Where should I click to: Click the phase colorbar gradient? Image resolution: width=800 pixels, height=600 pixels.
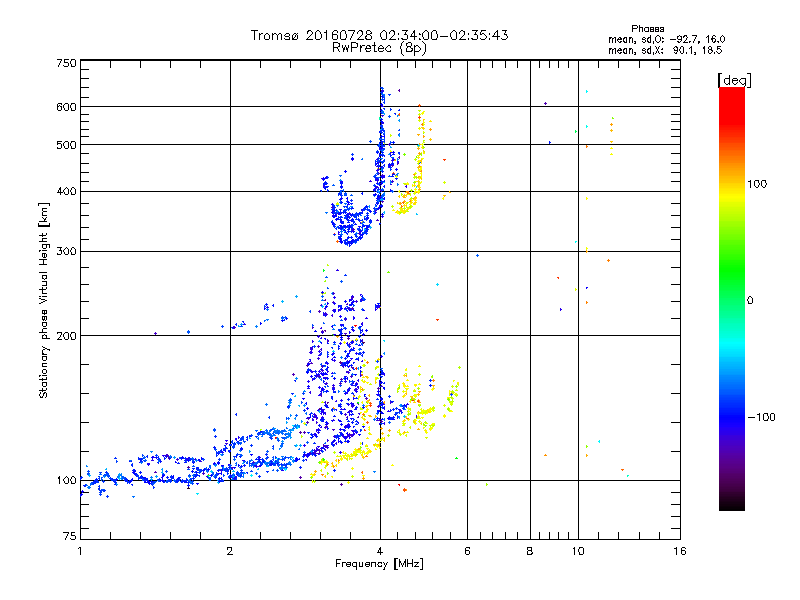[732, 298]
